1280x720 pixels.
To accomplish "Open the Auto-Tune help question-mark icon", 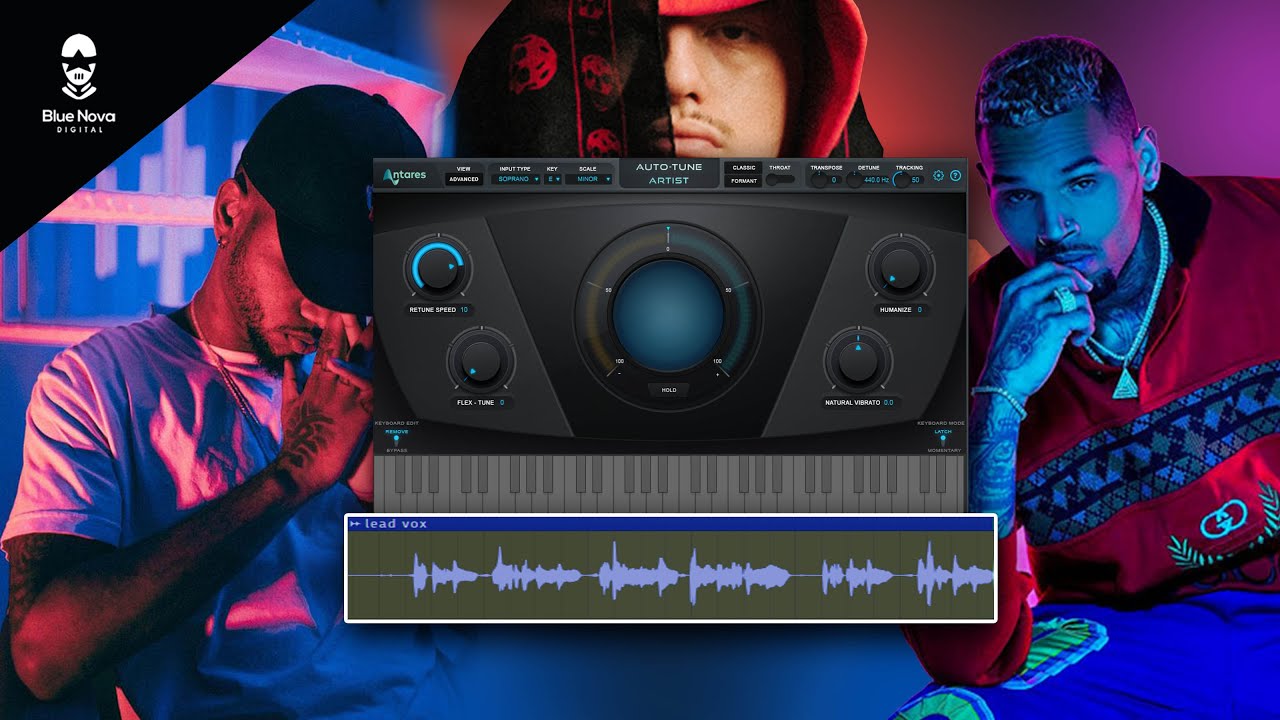I will pyautogui.click(x=955, y=176).
